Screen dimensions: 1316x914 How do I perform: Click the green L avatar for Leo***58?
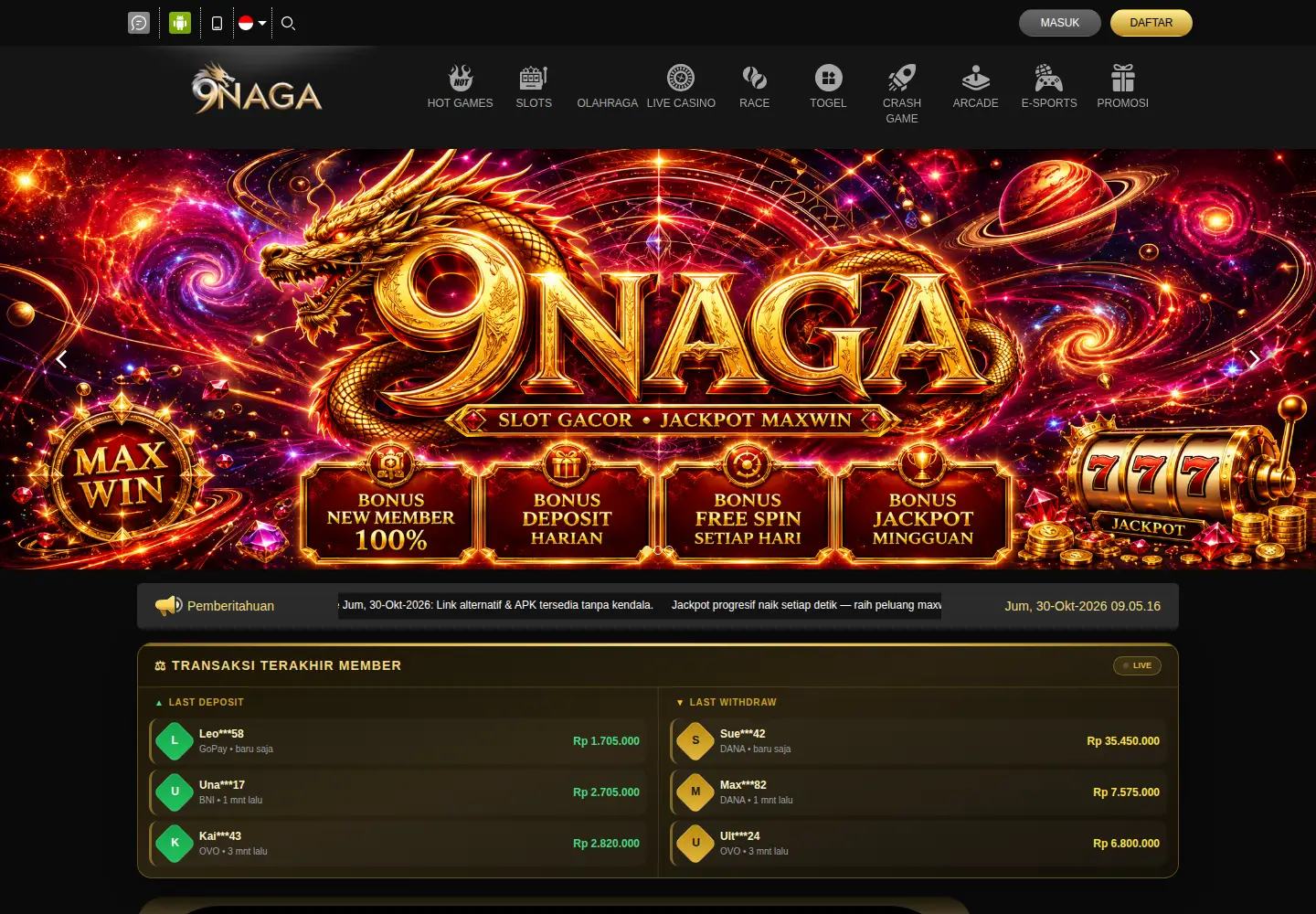point(175,740)
